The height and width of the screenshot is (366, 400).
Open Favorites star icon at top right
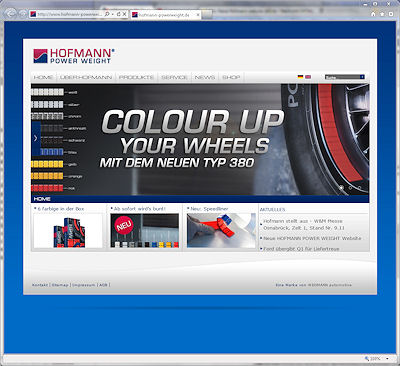coord(382,14)
